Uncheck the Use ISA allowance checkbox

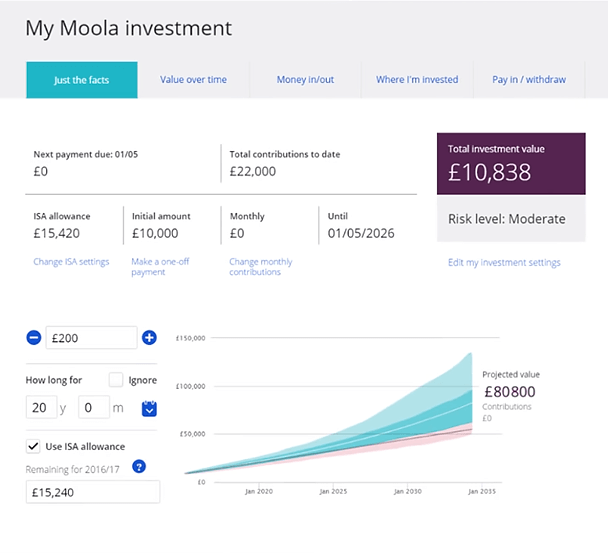tap(33, 446)
